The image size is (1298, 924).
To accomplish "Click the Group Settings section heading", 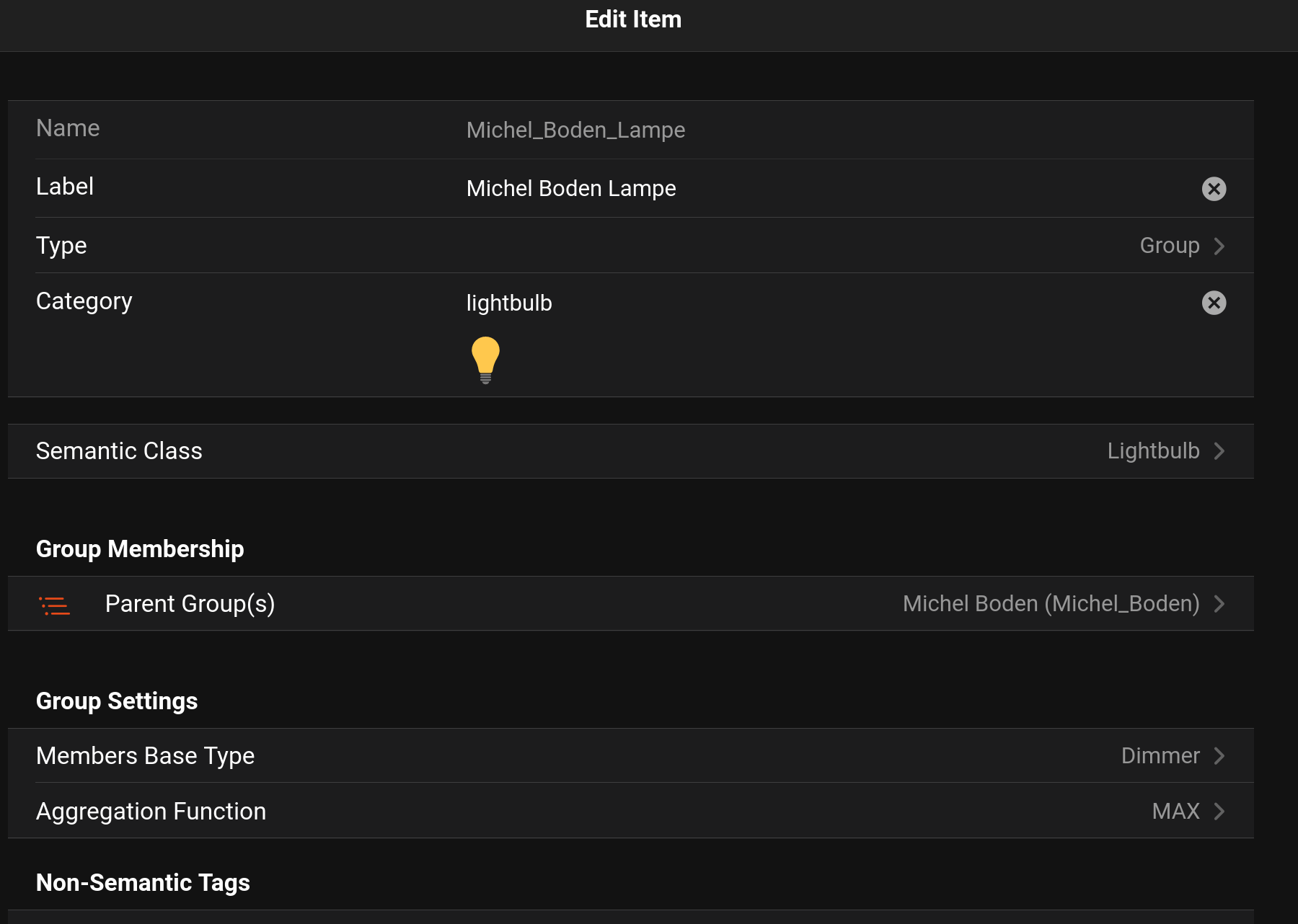I will (117, 701).
